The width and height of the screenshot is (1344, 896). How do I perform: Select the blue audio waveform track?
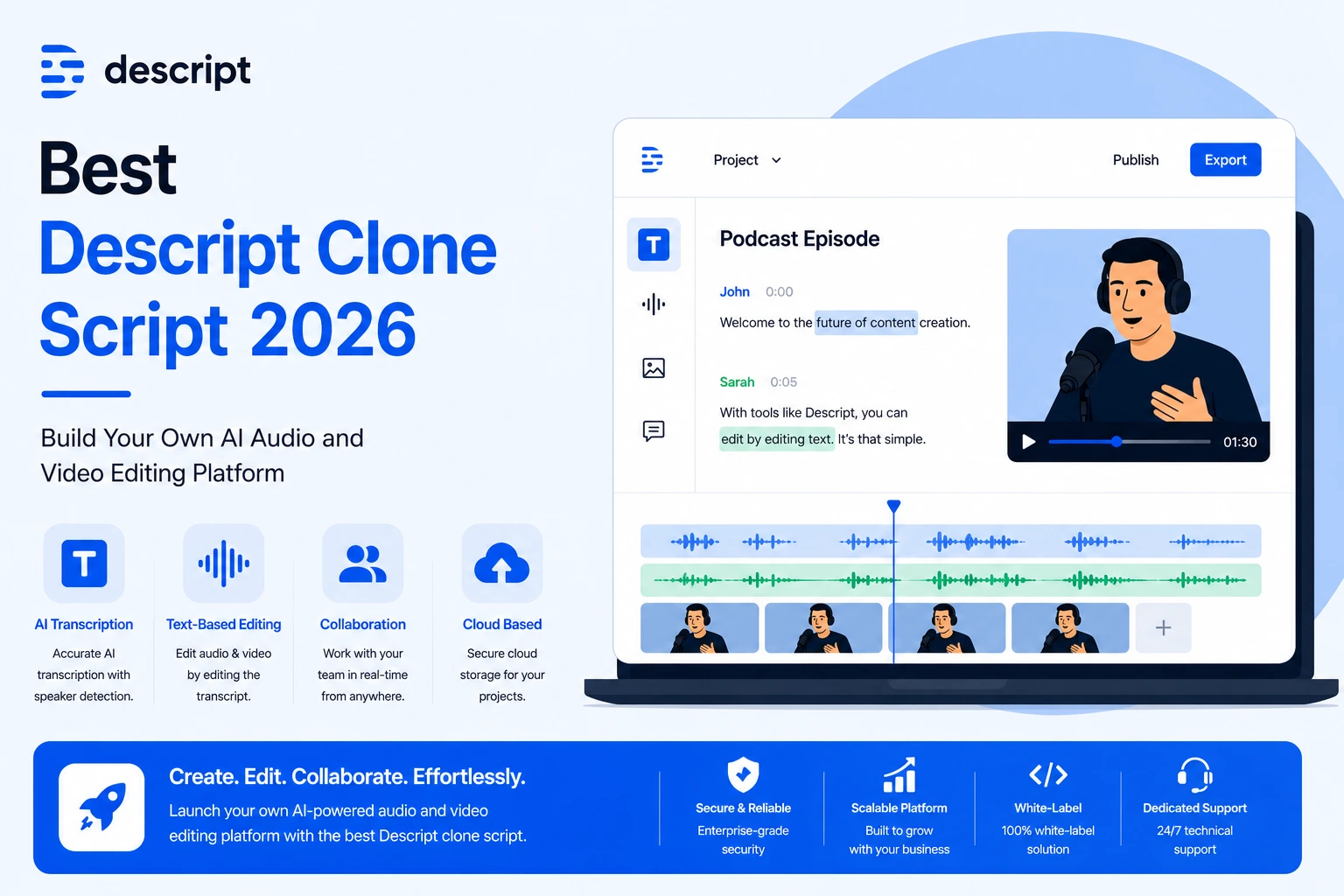[x=950, y=542]
